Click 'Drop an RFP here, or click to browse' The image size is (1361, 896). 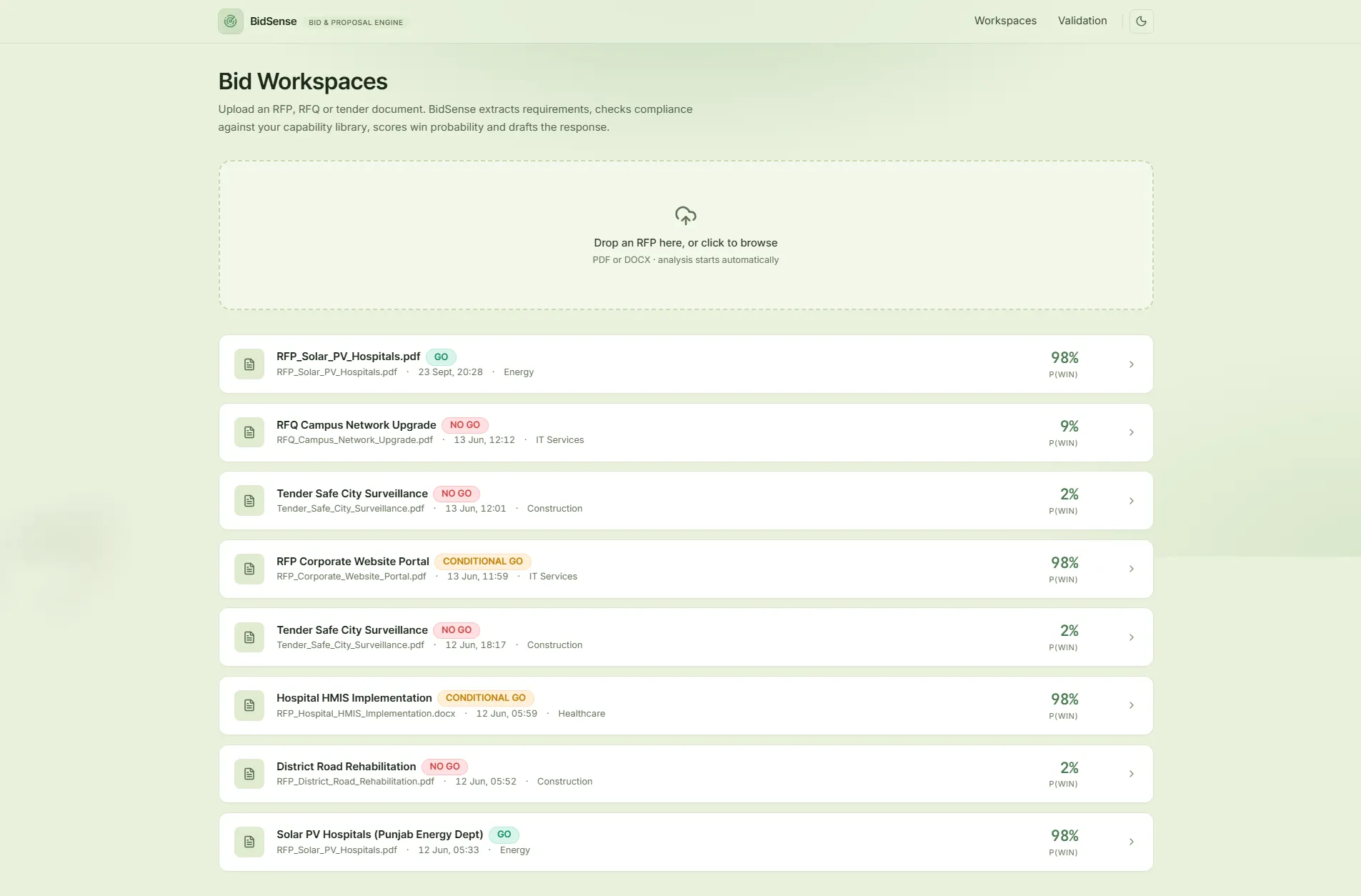pyautogui.click(x=685, y=243)
